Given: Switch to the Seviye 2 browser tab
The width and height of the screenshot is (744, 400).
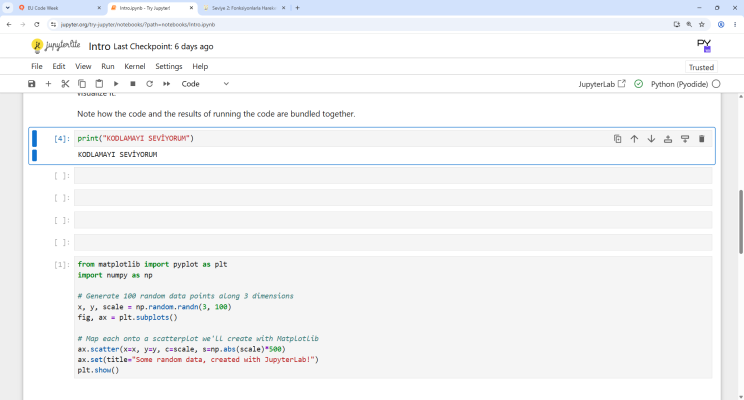Looking at the screenshot, I should [244, 8].
